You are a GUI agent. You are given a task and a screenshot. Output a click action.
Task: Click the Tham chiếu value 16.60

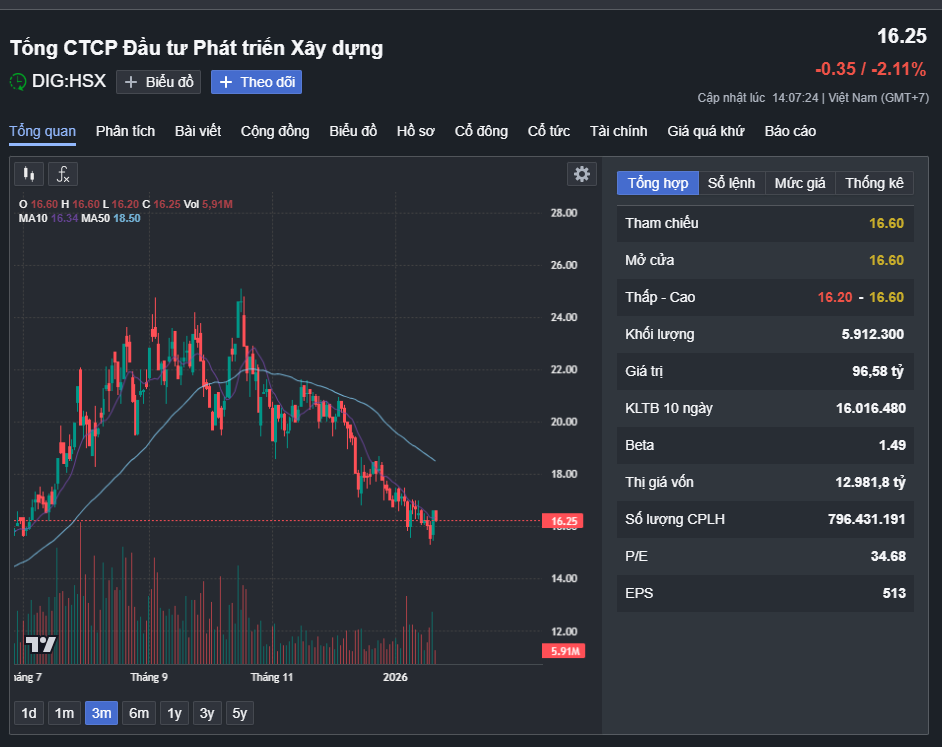tap(886, 224)
